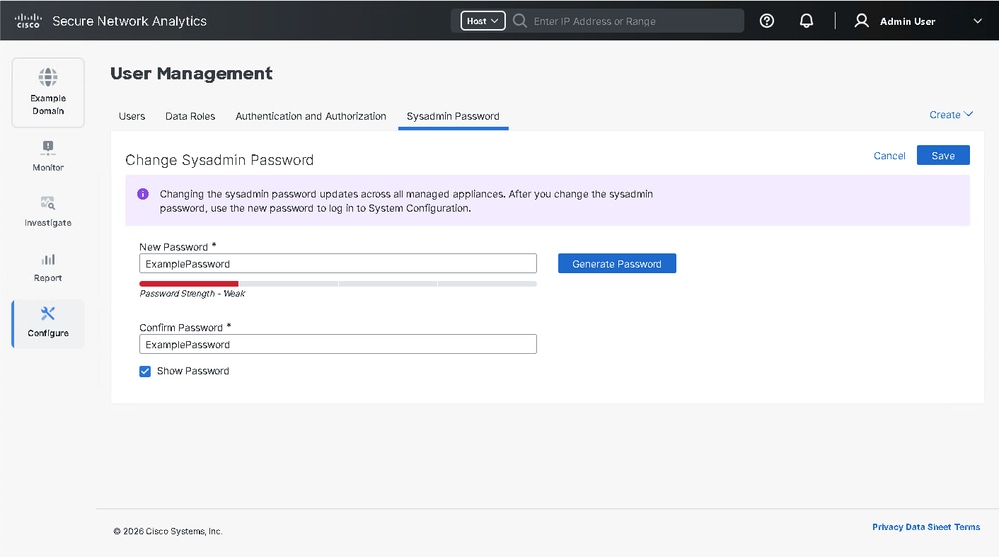Click the purple info icon in banner
This screenshot has width=999, height=557.
(x=143, y=194)
